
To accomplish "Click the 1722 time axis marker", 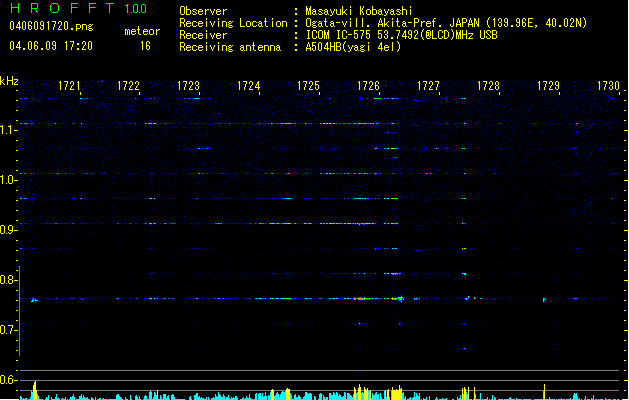I will click(128, 86).
